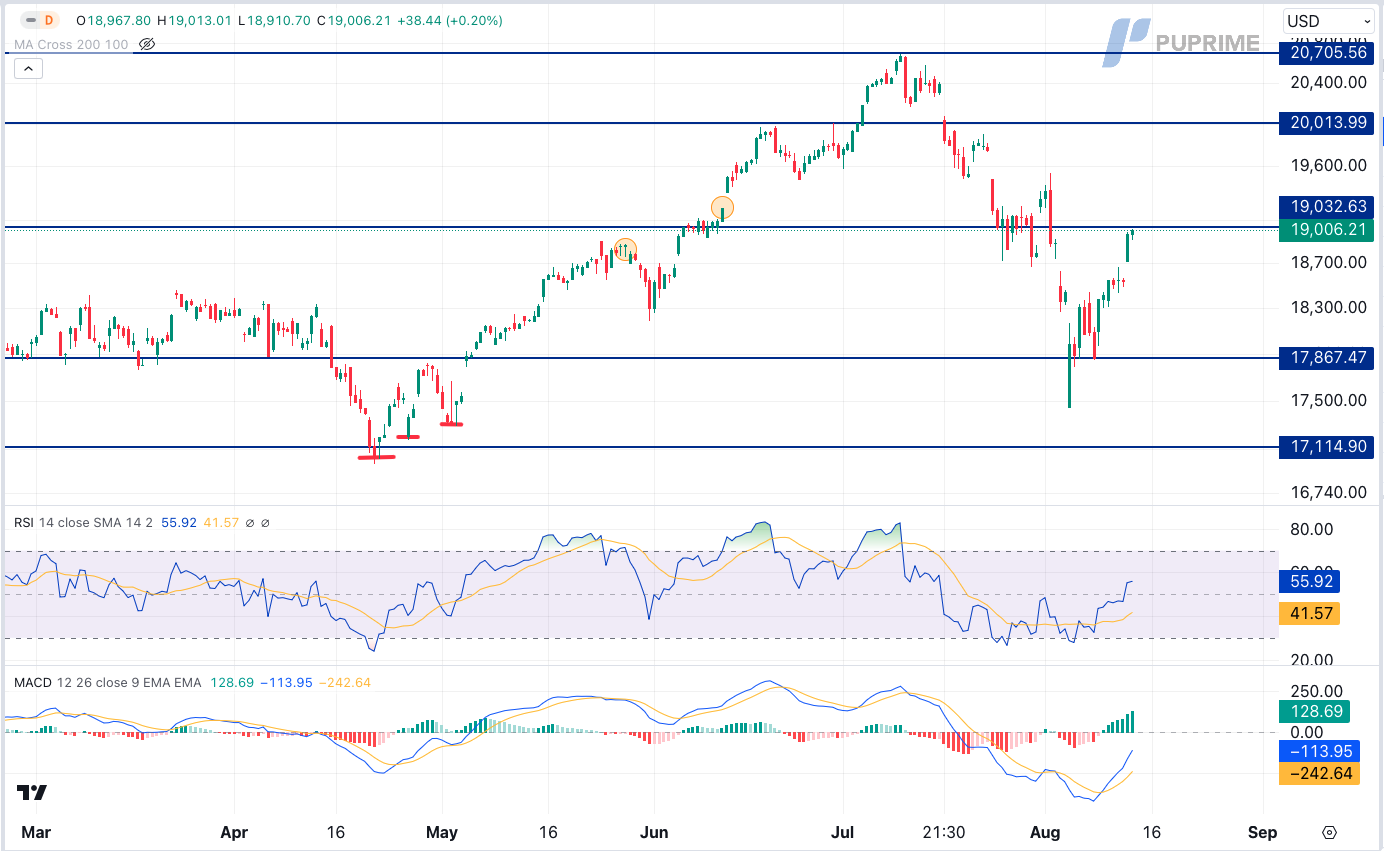
Task: Toggle MA Cross indicator visibility eye
Action: click(148, 44)
